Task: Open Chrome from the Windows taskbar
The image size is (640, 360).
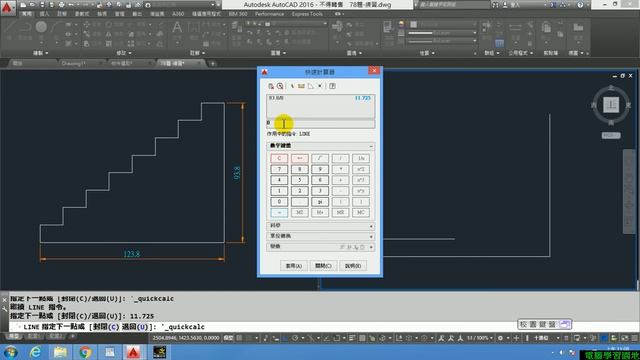Action: 85,352
